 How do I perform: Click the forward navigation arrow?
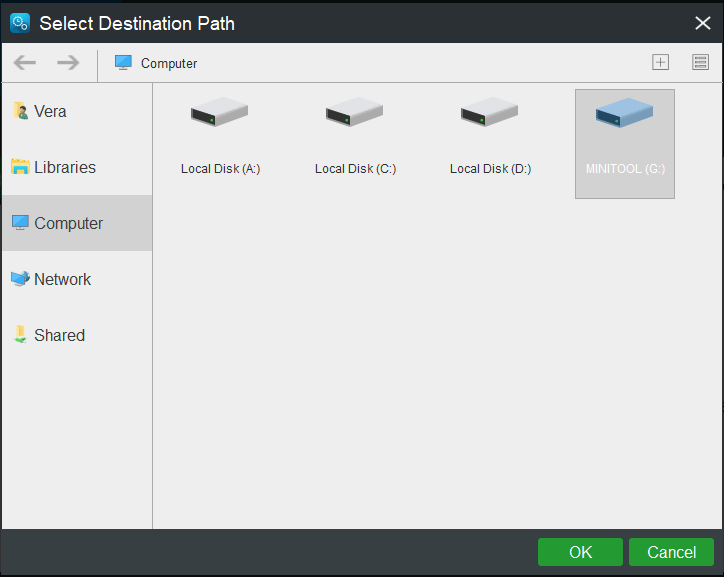68,62
